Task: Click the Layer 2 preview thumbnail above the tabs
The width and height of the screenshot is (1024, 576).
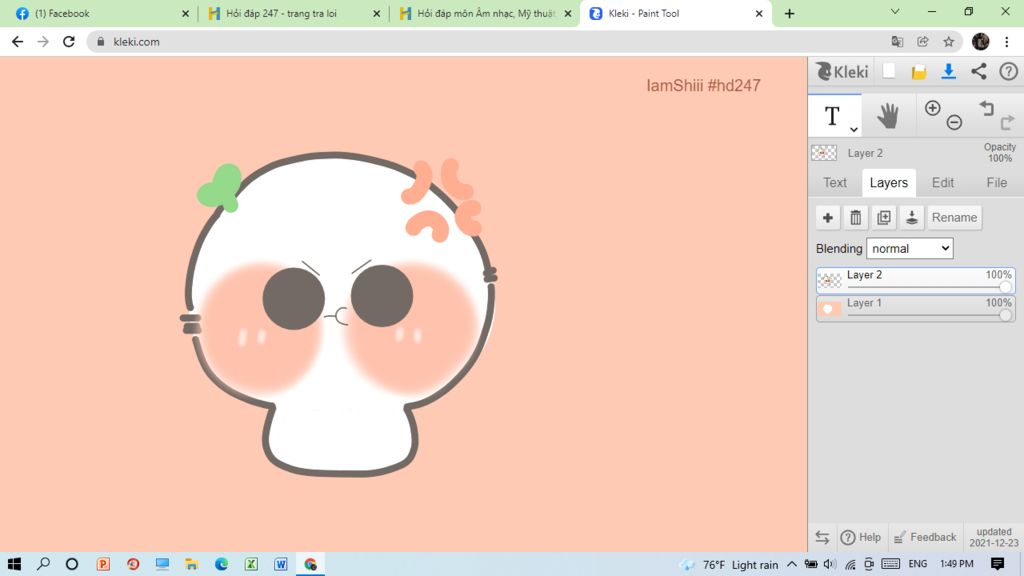Action: tap(824, 153)
